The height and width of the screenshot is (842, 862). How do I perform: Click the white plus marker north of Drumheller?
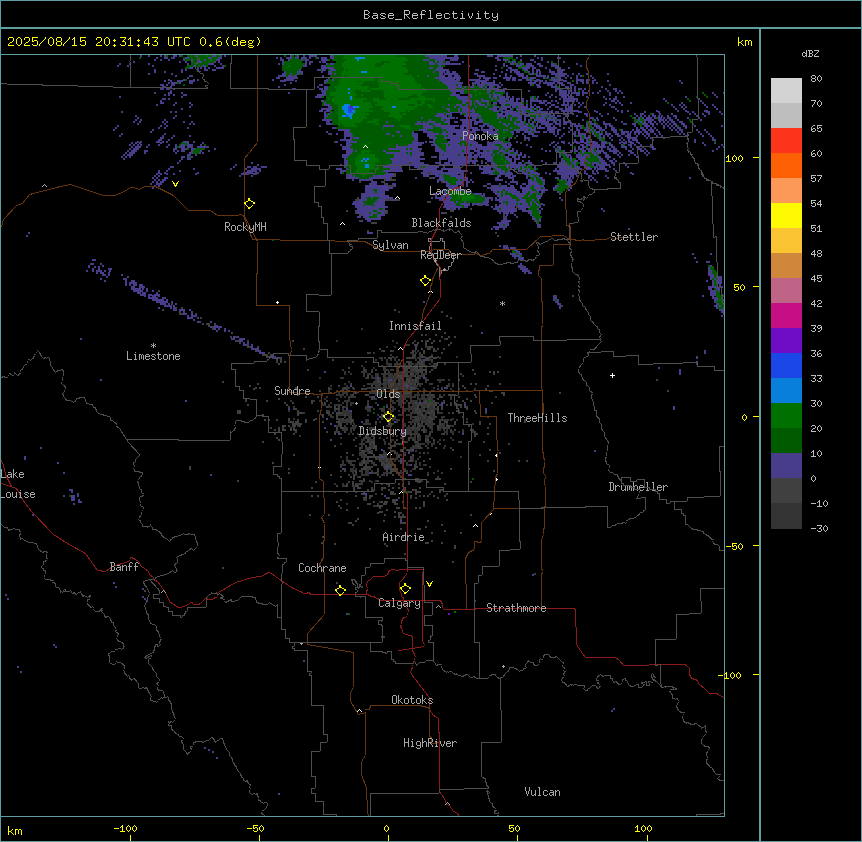[612, 375]
